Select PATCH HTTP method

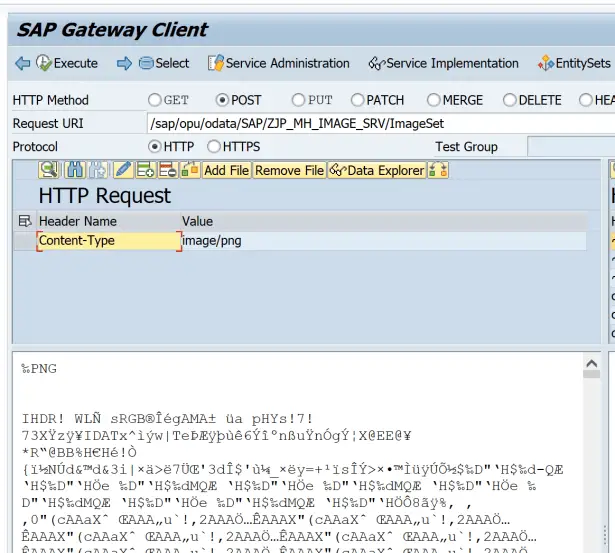357,100
